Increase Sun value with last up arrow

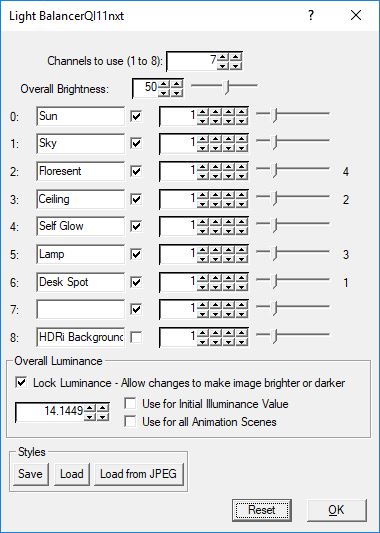241,112
